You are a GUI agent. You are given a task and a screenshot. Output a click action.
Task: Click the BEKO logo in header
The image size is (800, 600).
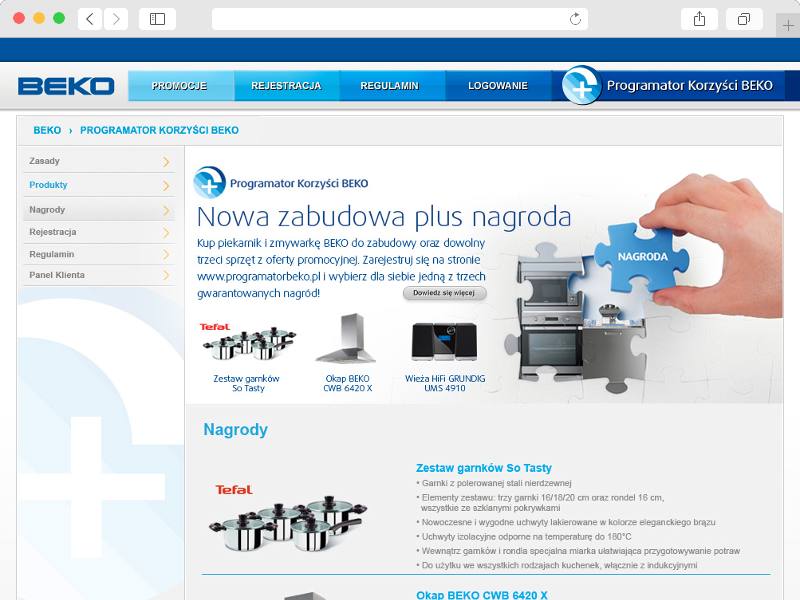point(66,86)
